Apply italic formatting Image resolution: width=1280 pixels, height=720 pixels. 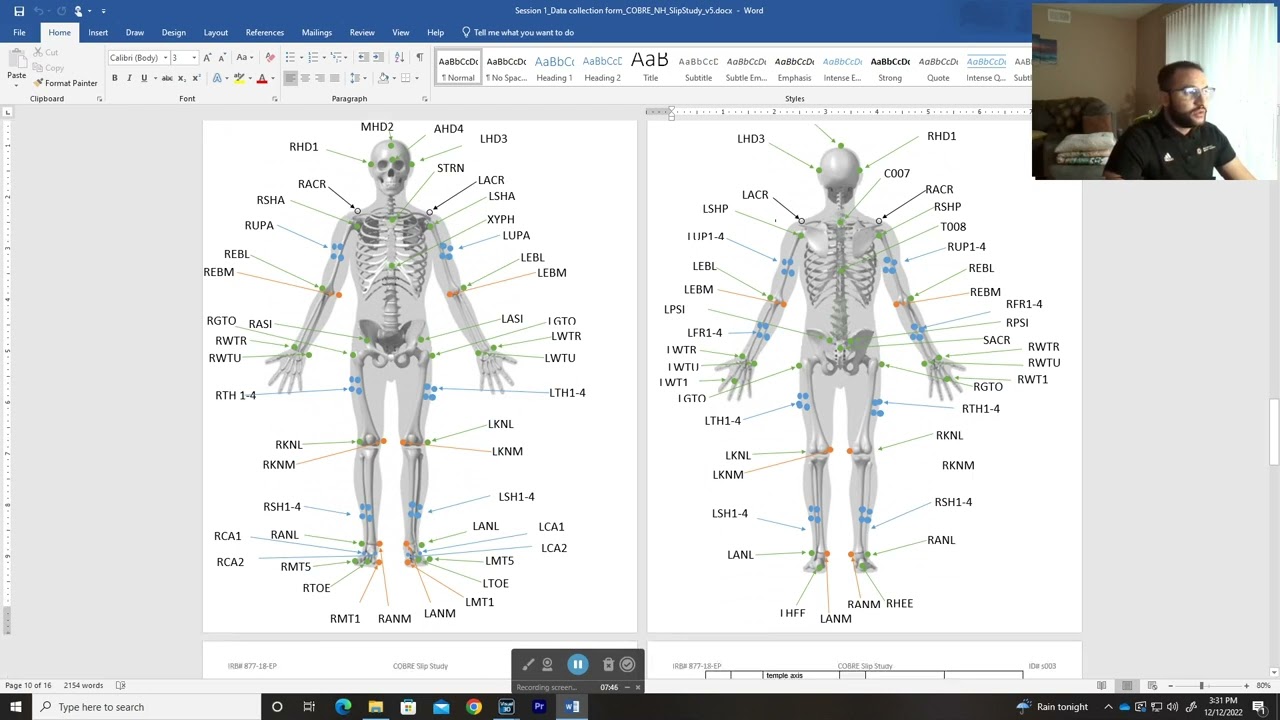pyautogui.click(x=129, y=78)
